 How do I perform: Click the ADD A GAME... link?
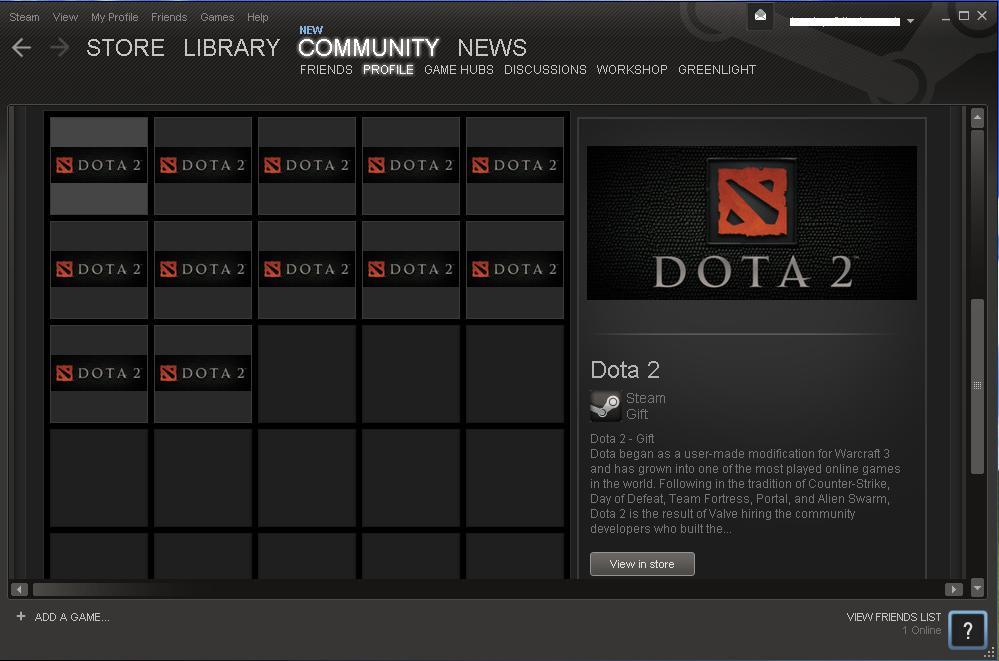[72, 617]
